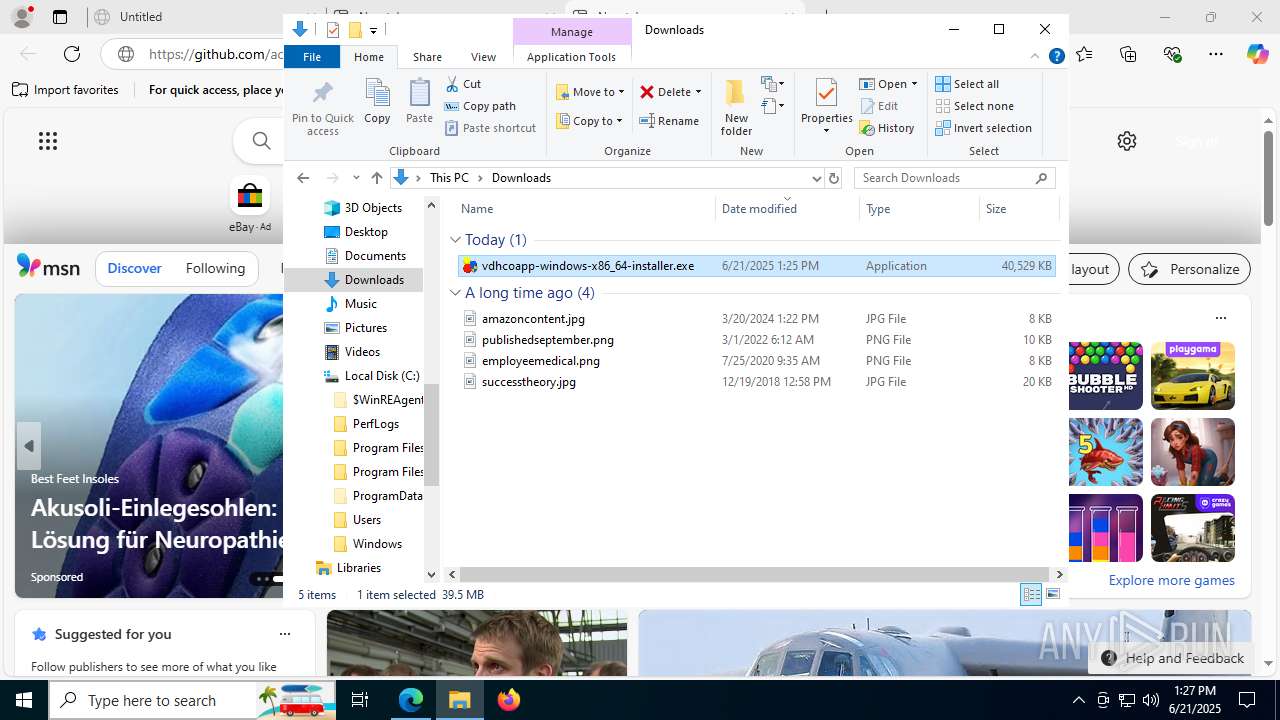Click Help and Feedback button
The height and width of the screenshot is (720, 1280).
[1172, 658]
